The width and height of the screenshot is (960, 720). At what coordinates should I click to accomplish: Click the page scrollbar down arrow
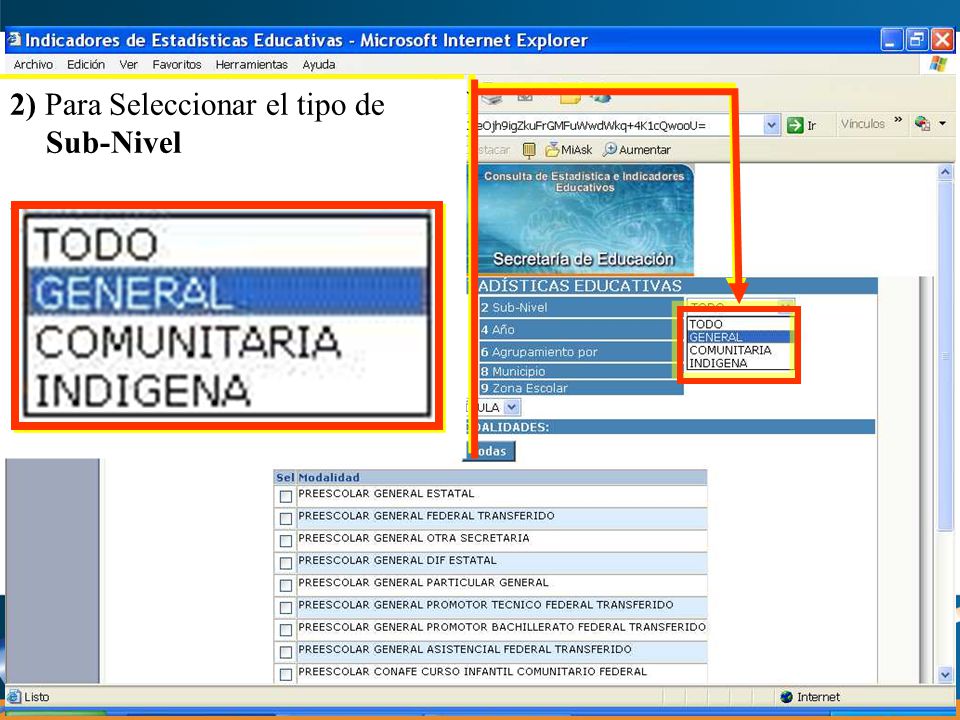[945, 674]
